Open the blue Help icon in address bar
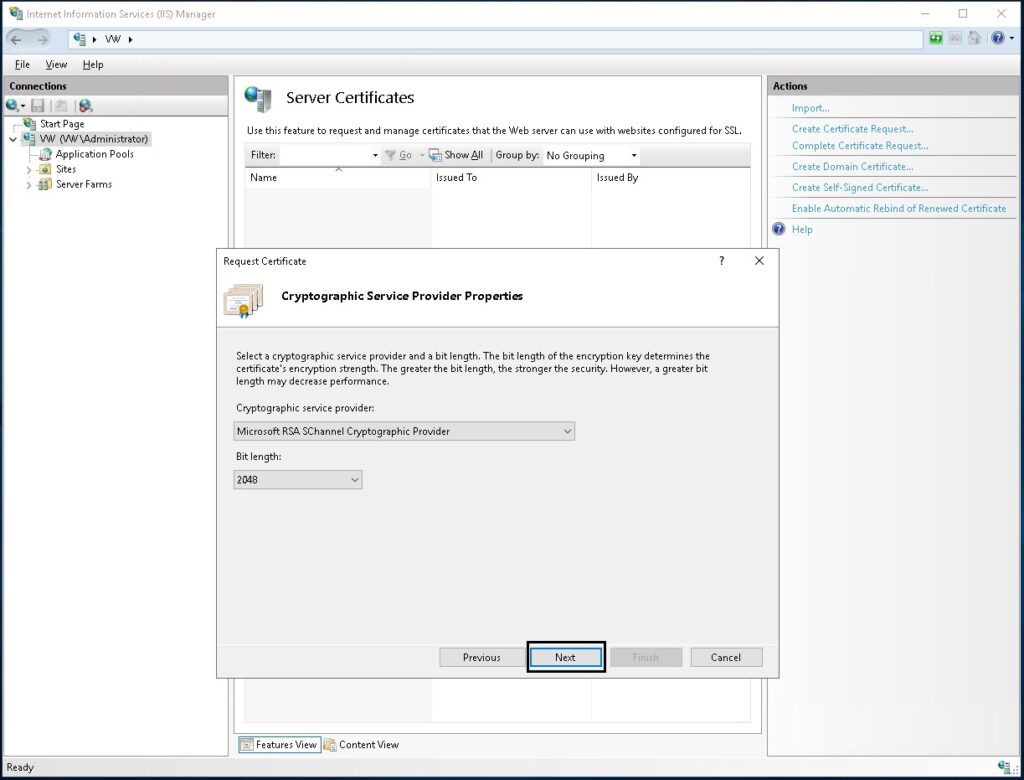Viewport: 1024px width, 780px height. [x=996, y=39]
